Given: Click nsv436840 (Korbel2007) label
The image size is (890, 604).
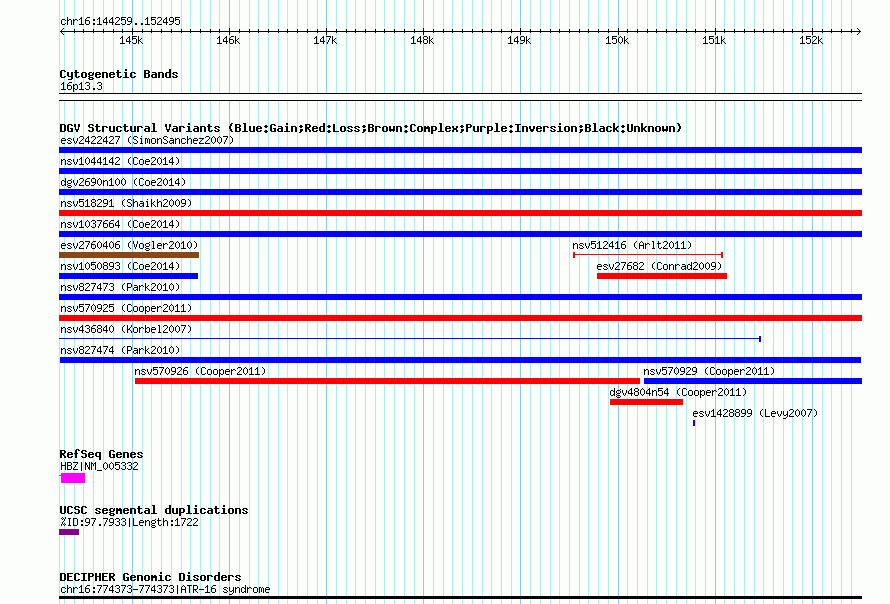Looking at the screenshot, I should click(126, 329).
